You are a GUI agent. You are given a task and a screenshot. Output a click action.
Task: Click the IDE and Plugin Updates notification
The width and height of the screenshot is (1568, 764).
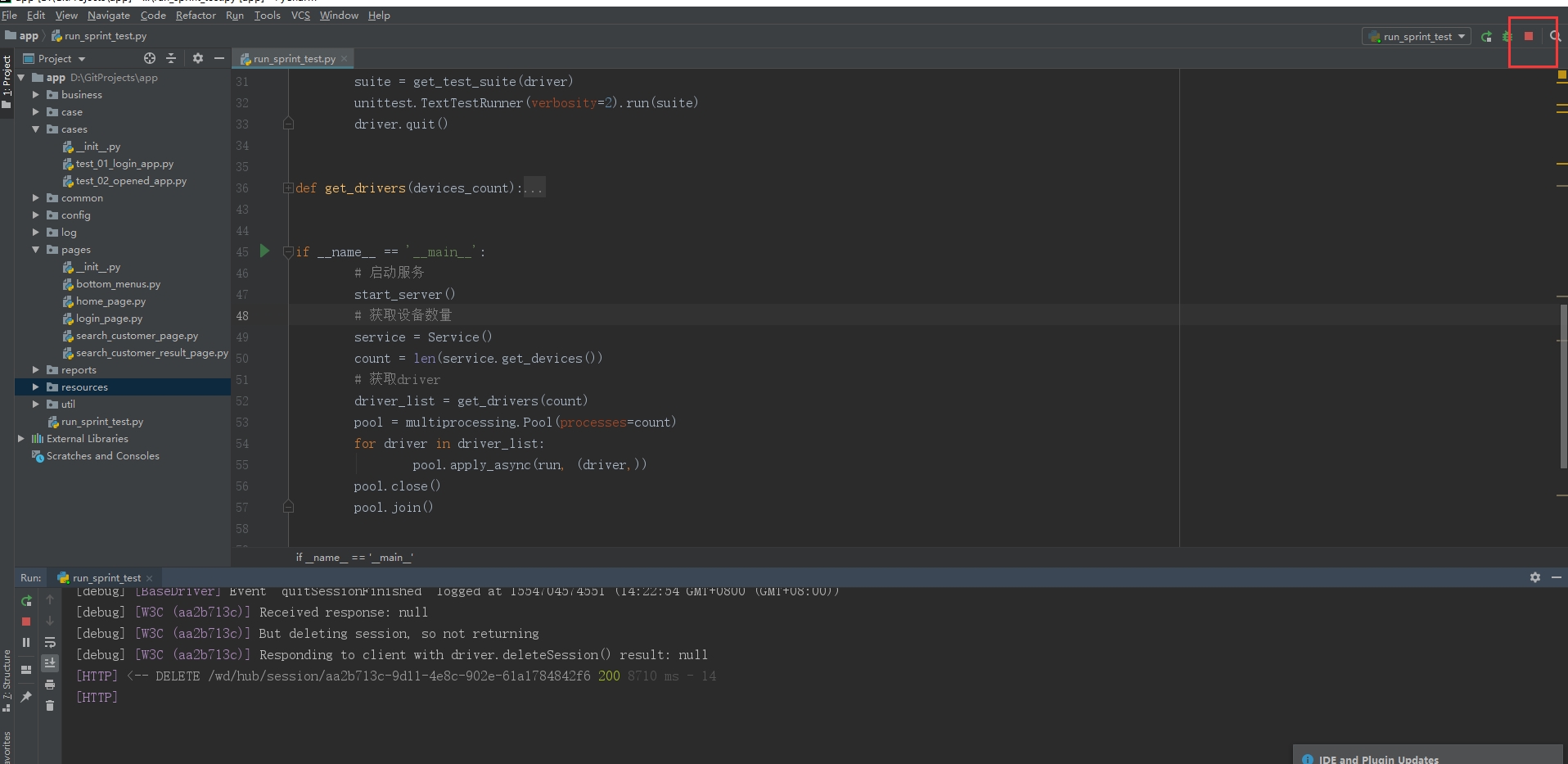tap(1378, 759)
